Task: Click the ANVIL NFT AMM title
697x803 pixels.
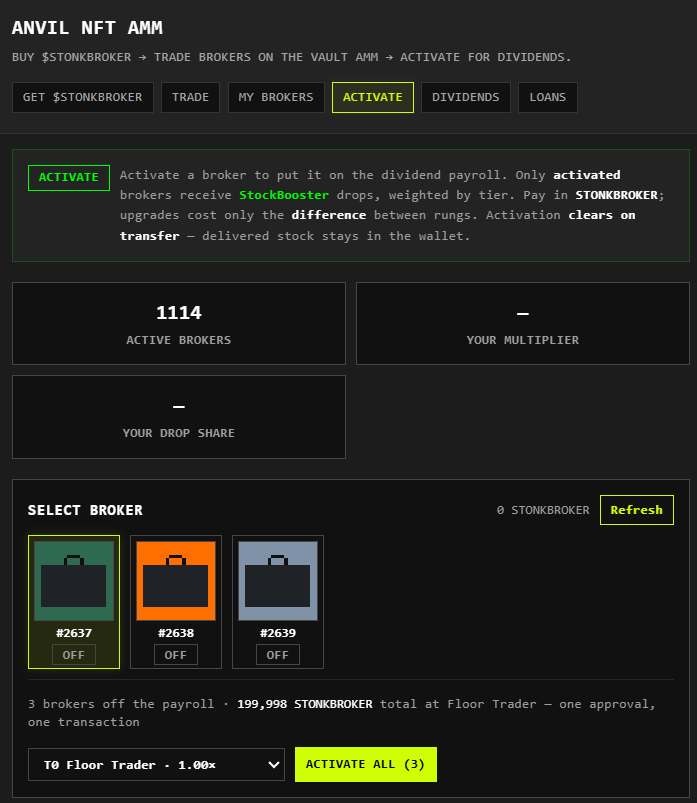Action: [87, 28]
